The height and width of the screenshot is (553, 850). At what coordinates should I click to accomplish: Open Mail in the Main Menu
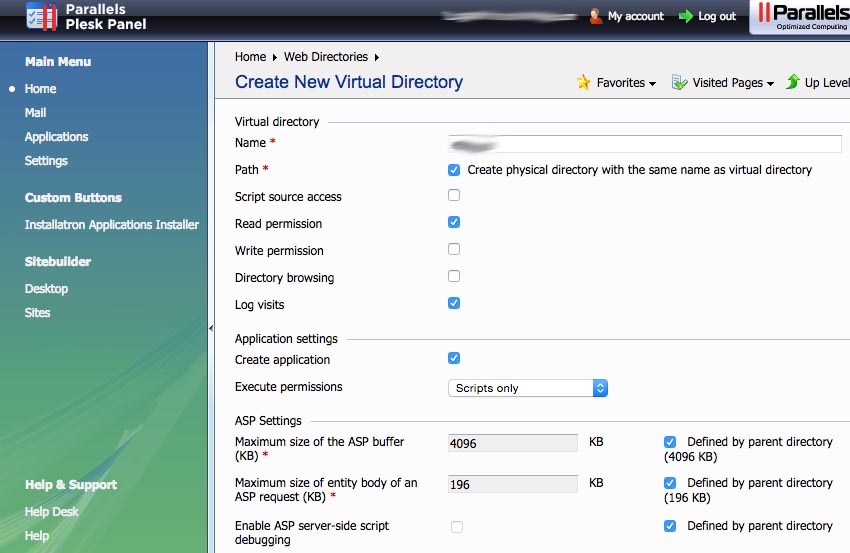coord(35,112)
